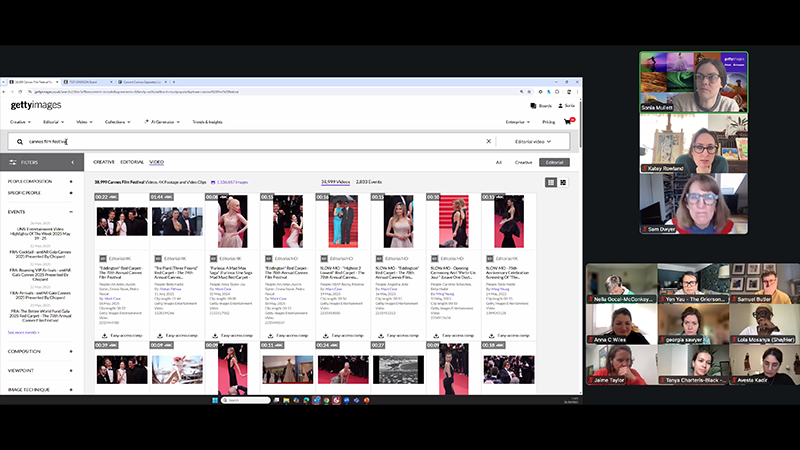Select the Editorial filter toggle
The image size is (800, 450).
556,161
